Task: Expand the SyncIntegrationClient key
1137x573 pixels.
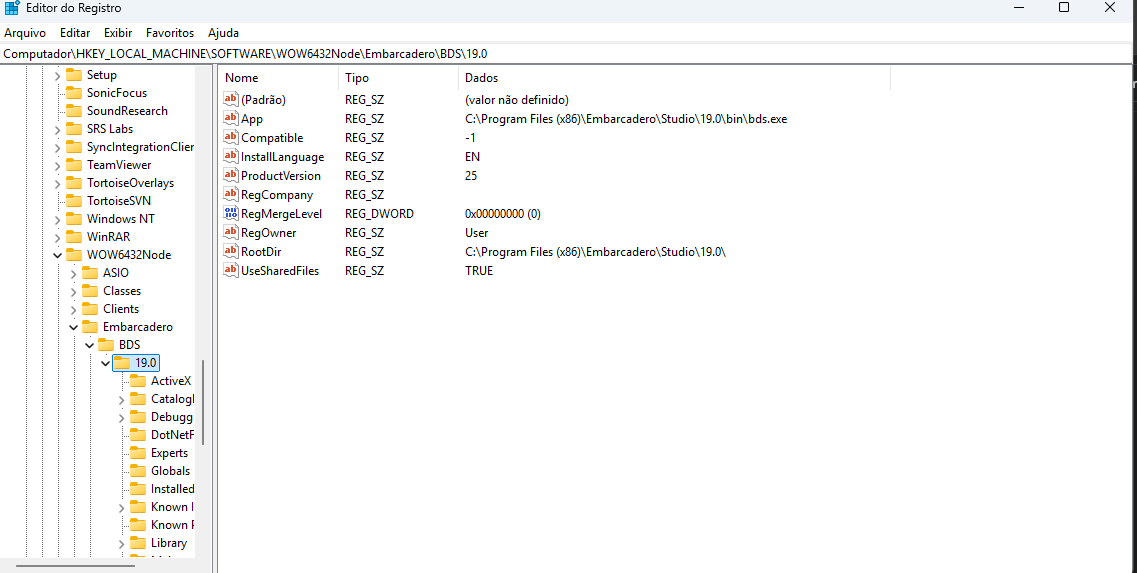Action: [57, 147]
